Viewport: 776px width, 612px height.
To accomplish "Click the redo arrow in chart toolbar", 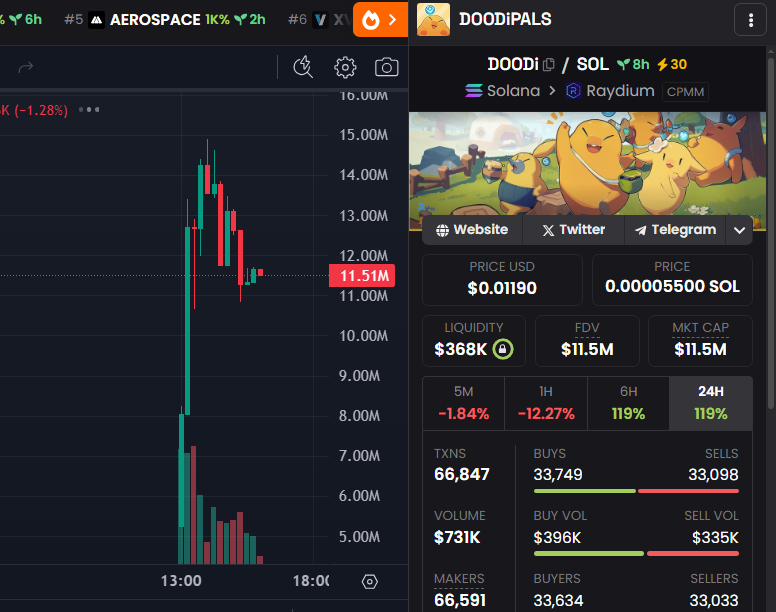I will pos(26,67).
